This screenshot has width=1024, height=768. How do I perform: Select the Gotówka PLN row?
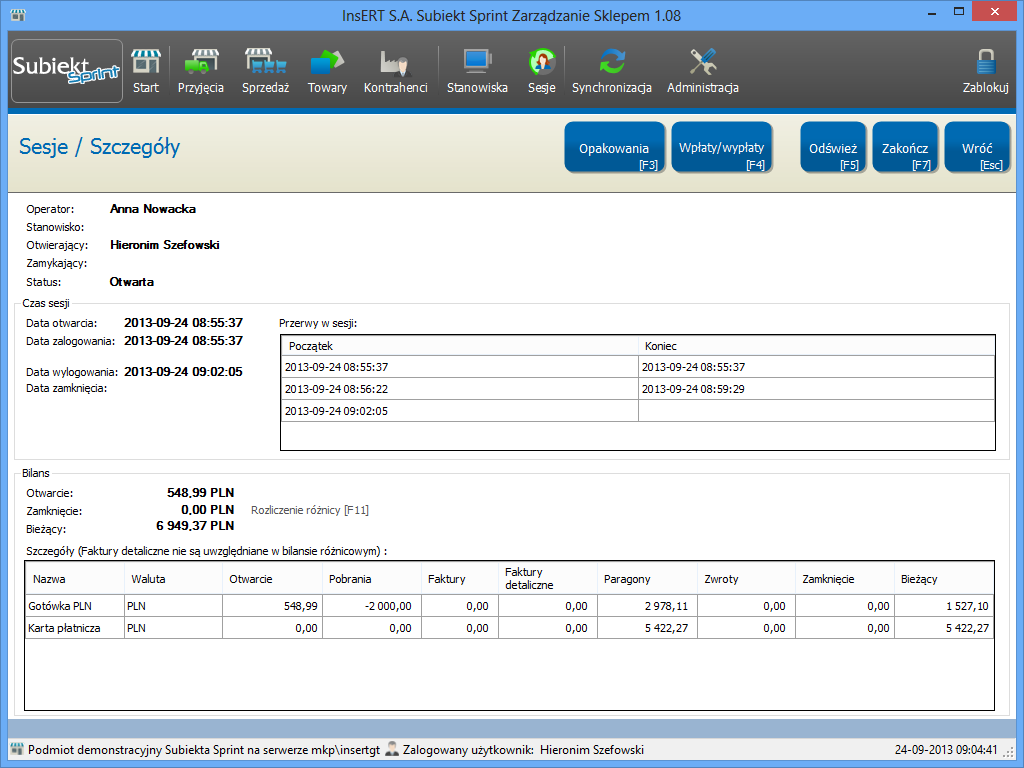(509, 606)
